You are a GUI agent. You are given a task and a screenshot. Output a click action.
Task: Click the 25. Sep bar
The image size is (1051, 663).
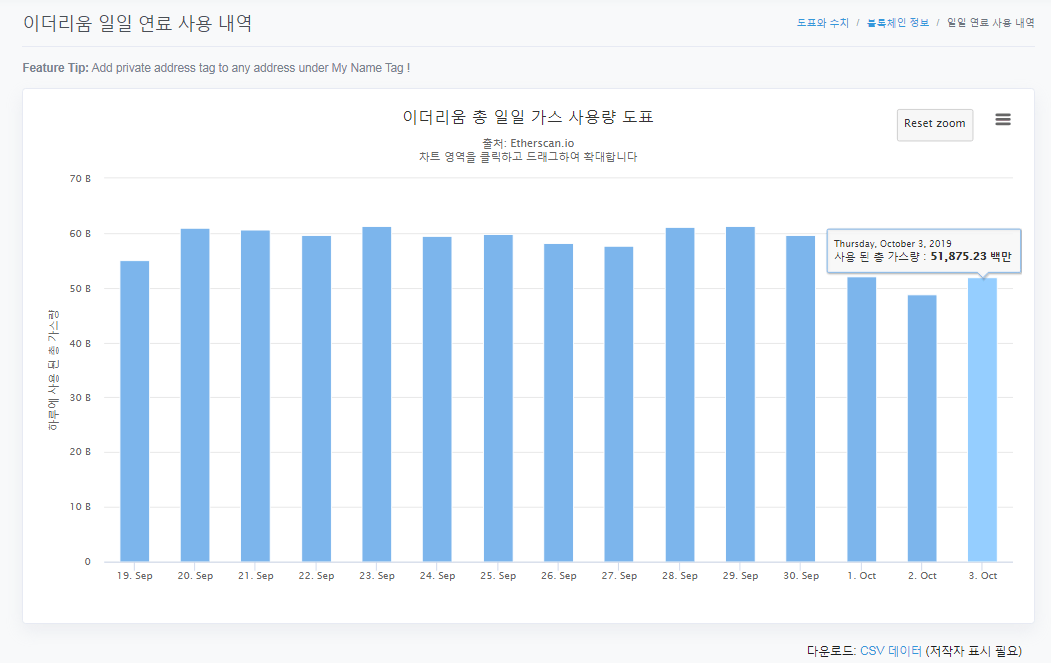(x=498, y=398)
